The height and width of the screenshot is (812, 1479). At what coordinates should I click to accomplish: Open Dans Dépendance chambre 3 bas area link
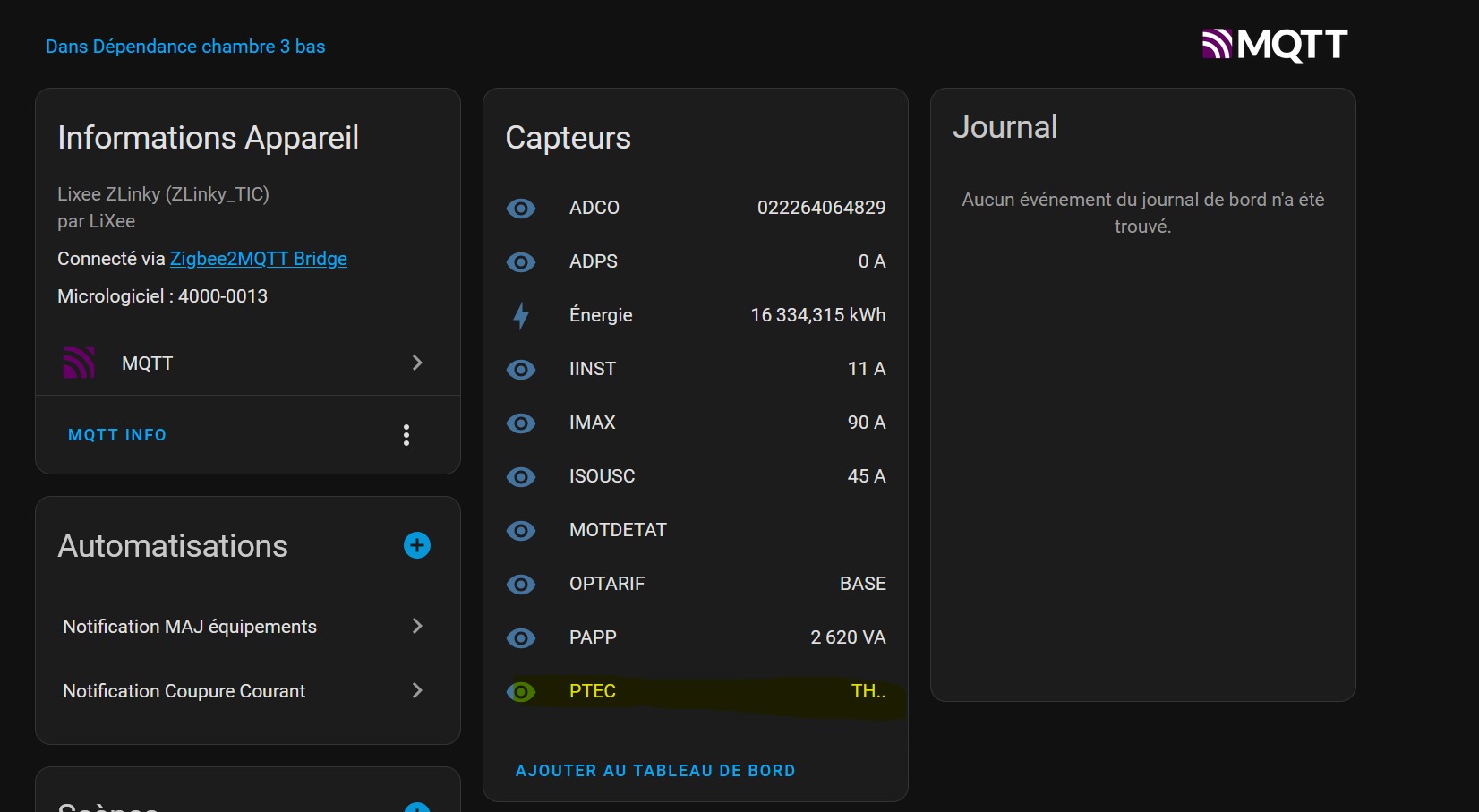coord(185,47)
